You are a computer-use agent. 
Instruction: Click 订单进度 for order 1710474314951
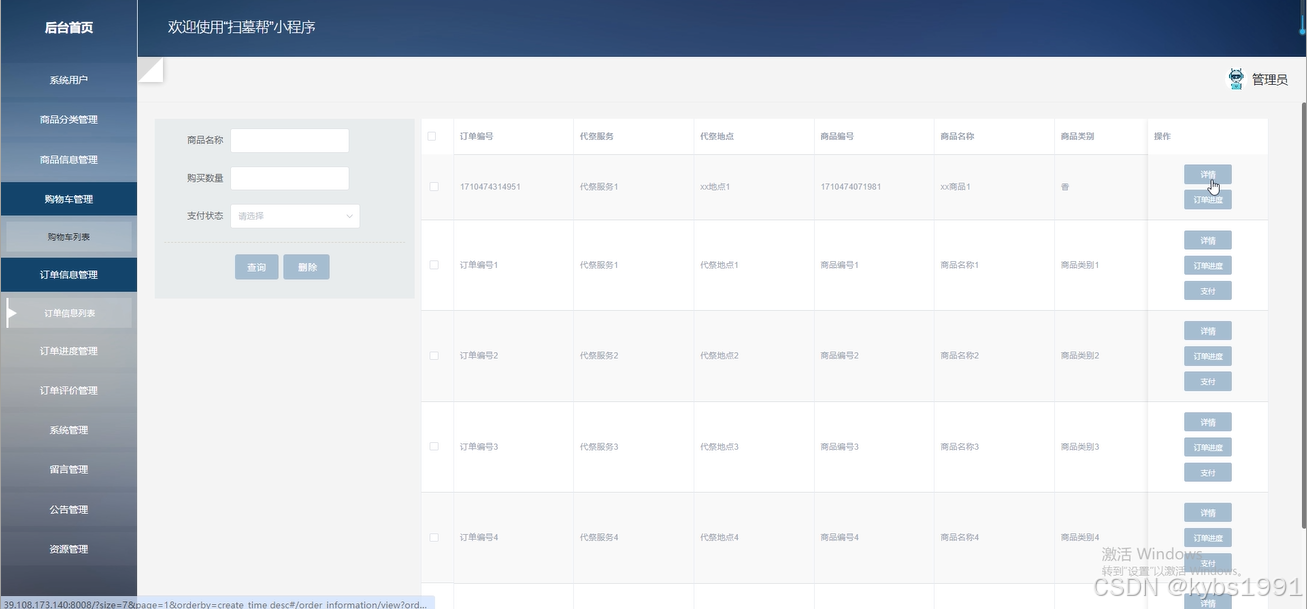point(1208,200)
